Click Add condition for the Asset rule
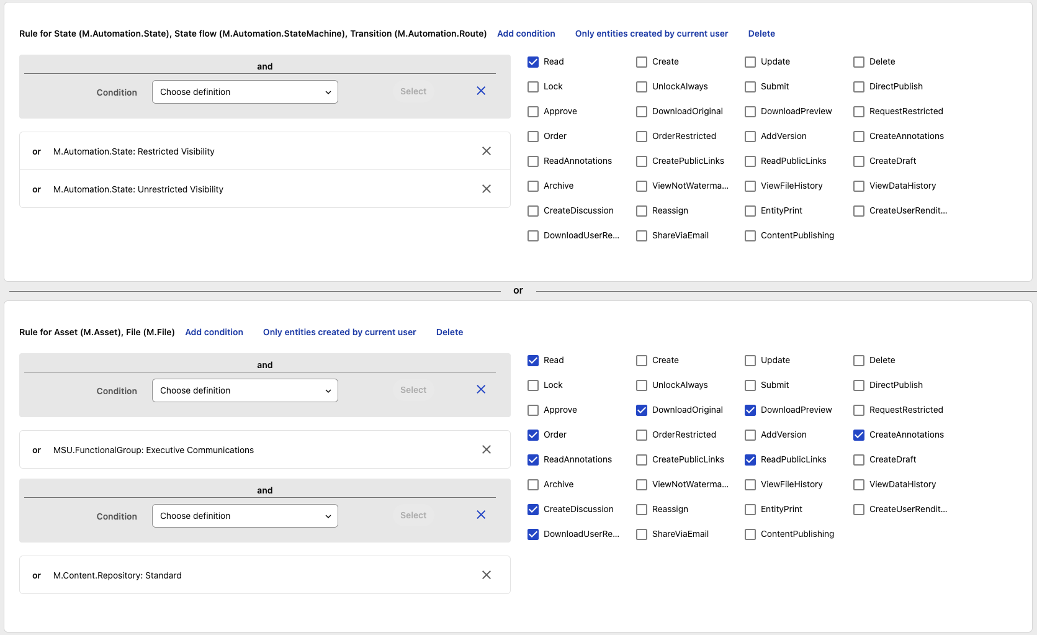Image resolution: width=1038 pixels, height=636 pixels. coord(214,332)
